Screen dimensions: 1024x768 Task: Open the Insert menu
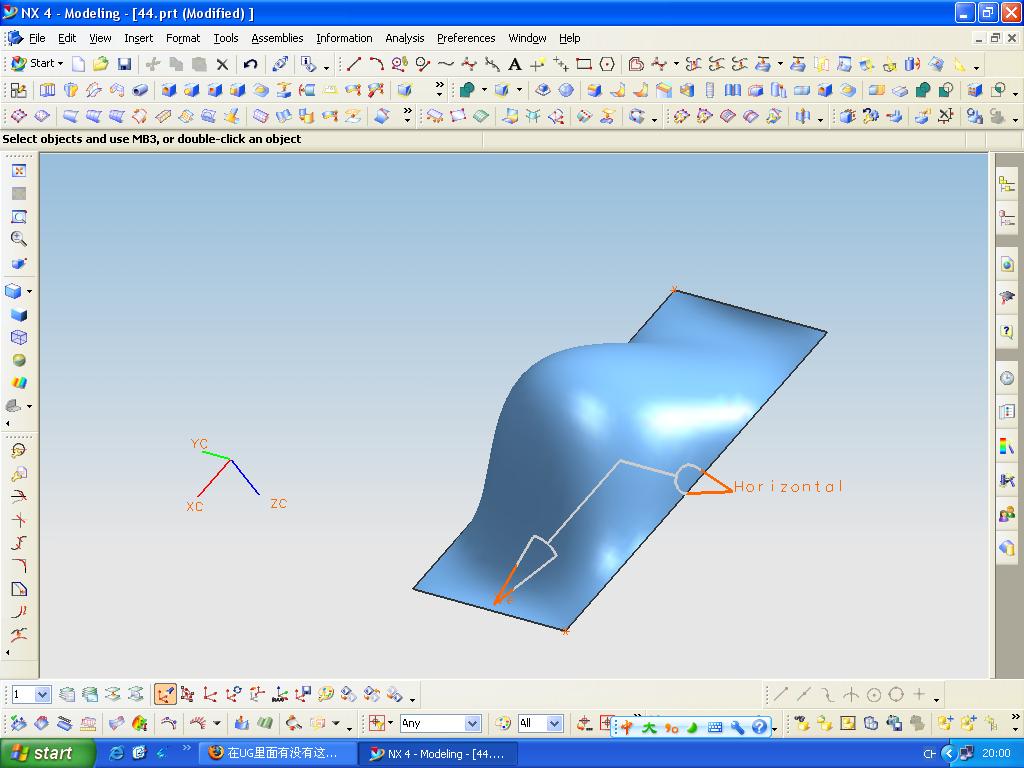(x=138, y=38)
